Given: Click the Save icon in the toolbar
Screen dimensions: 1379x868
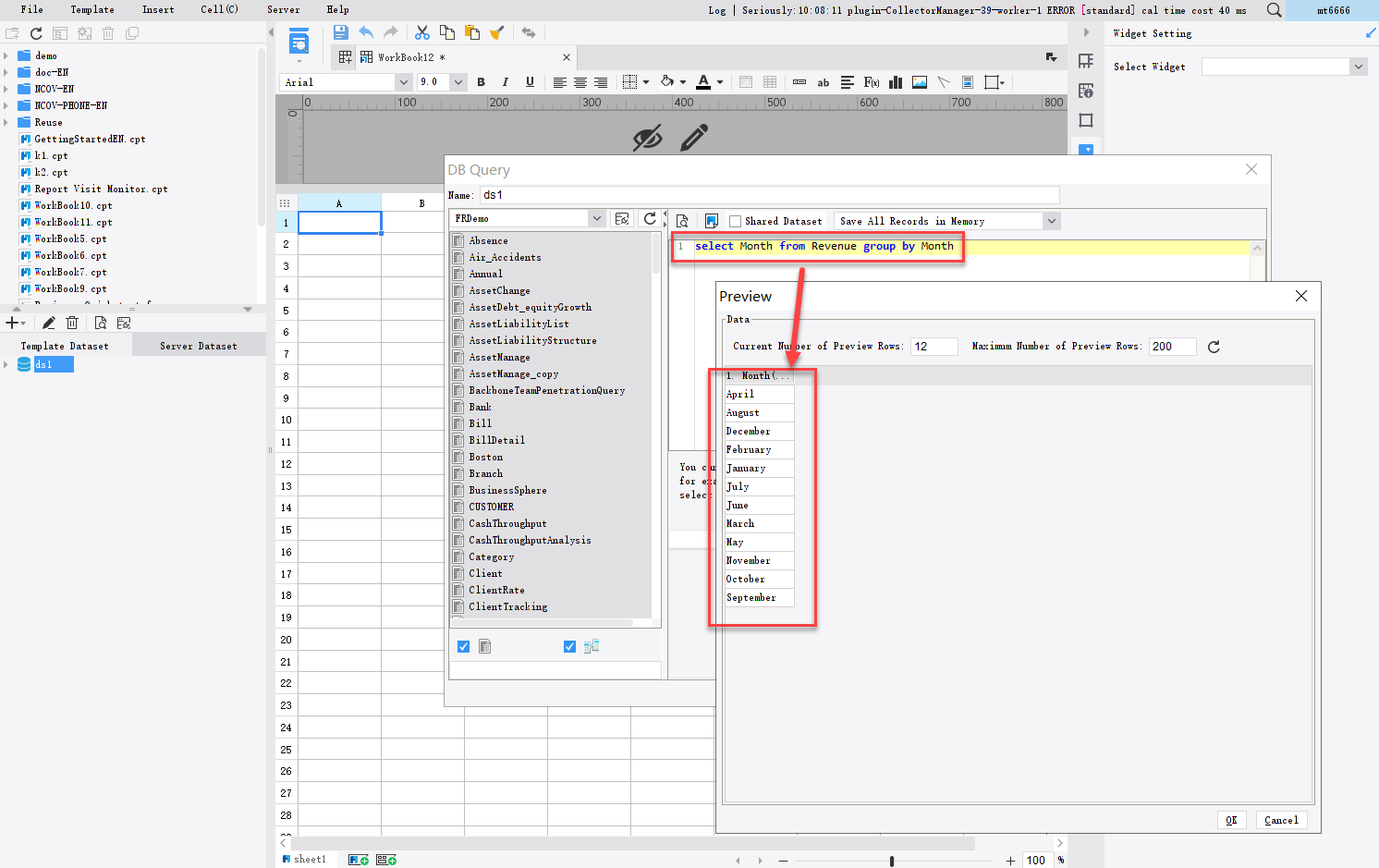Looking at the screenshot, I should pyautogui.click(x=341, y=32).
